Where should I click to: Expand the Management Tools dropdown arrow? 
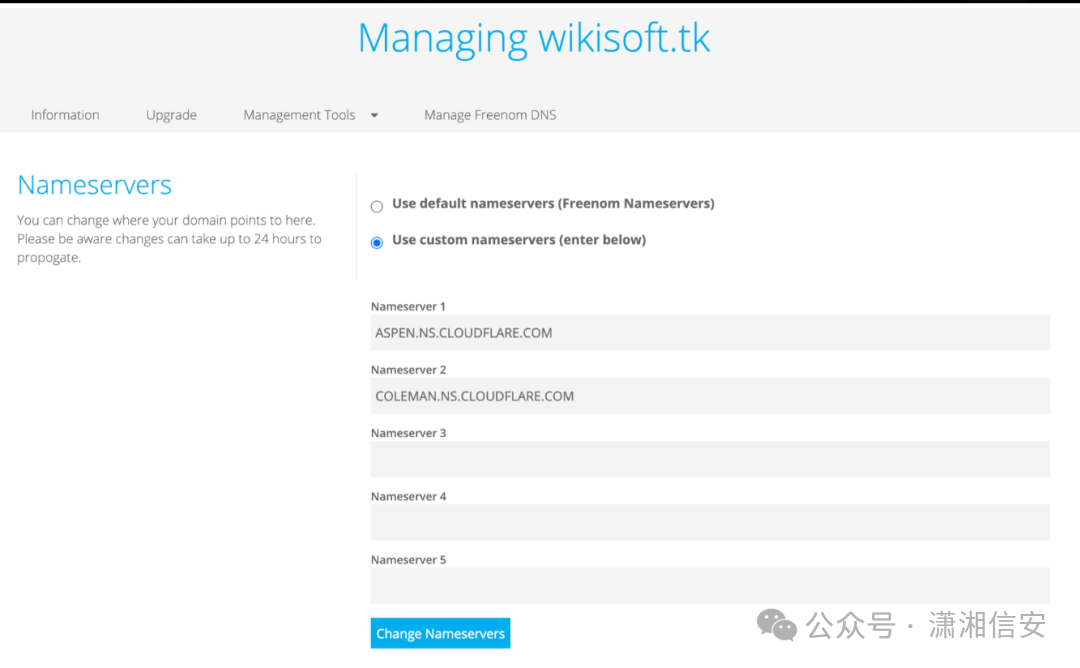click(375, 116)
